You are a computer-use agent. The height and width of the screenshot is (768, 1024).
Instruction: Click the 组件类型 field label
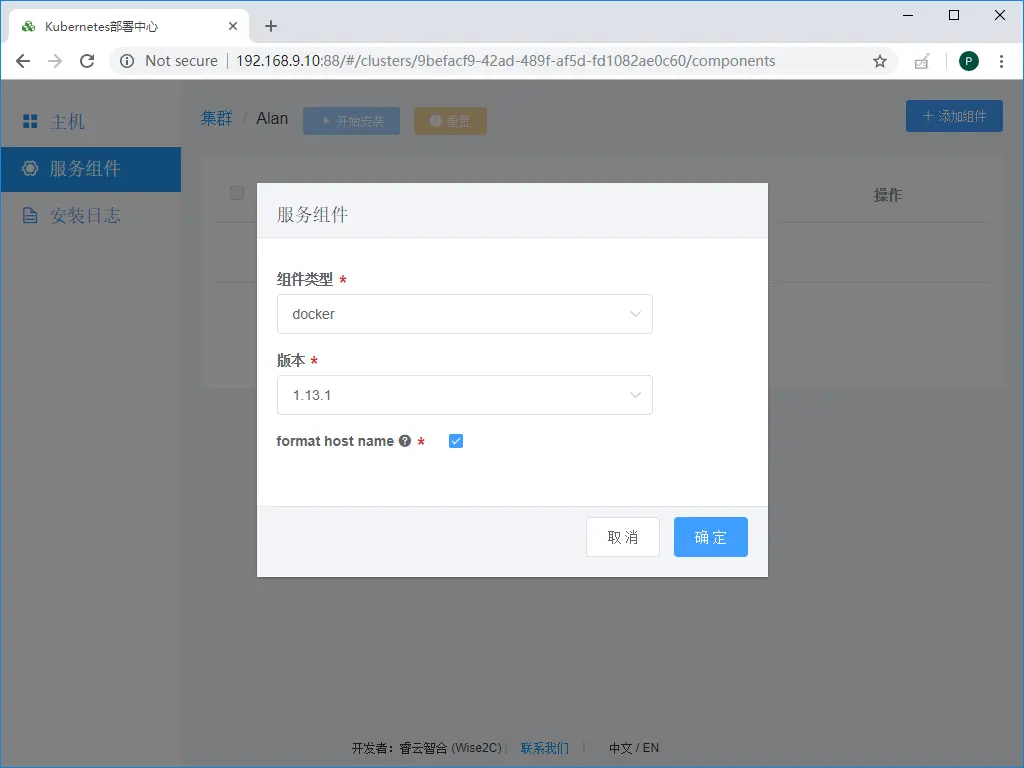tap(304, 280)
